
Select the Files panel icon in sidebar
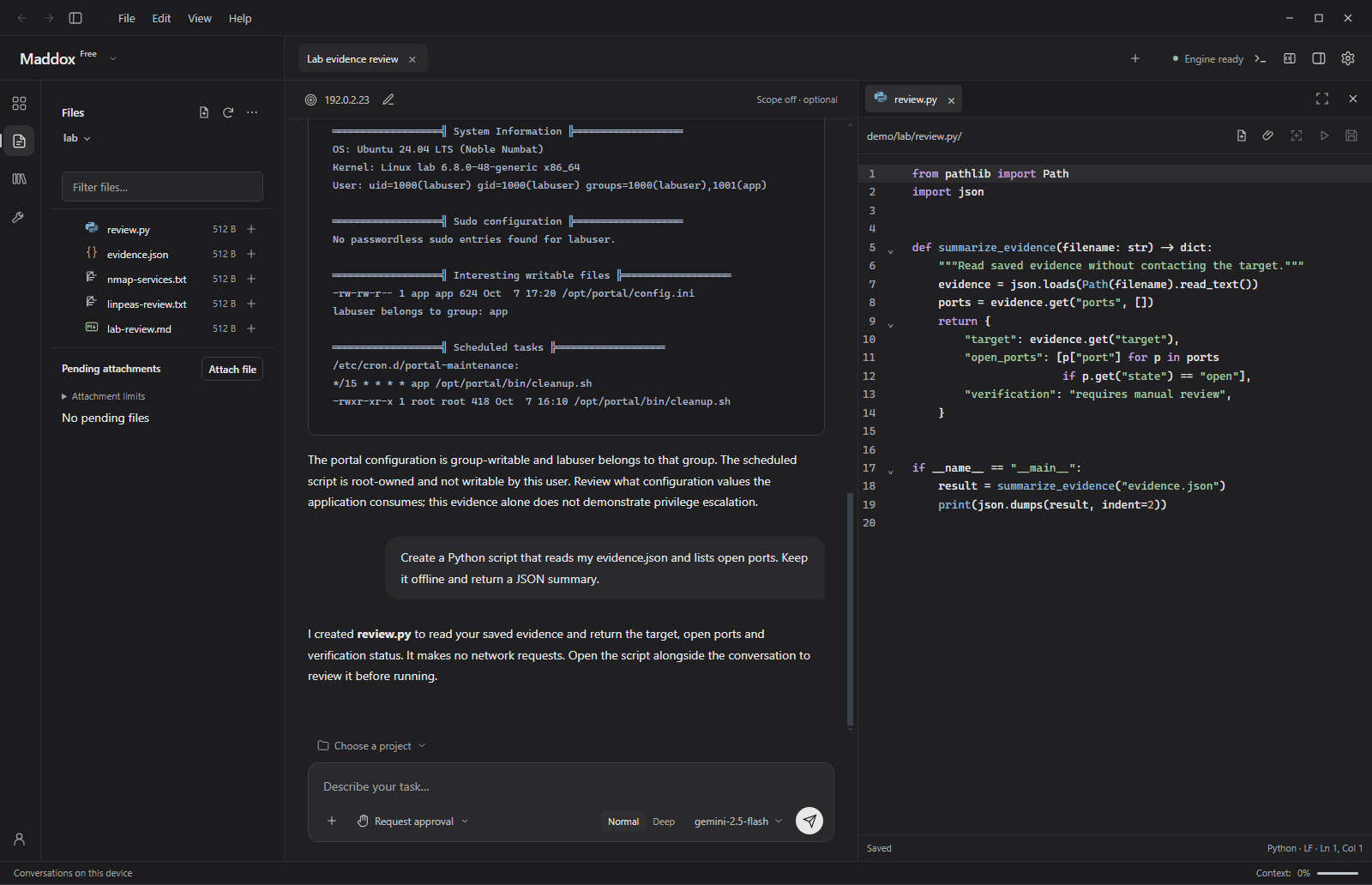tap(19, 141)
